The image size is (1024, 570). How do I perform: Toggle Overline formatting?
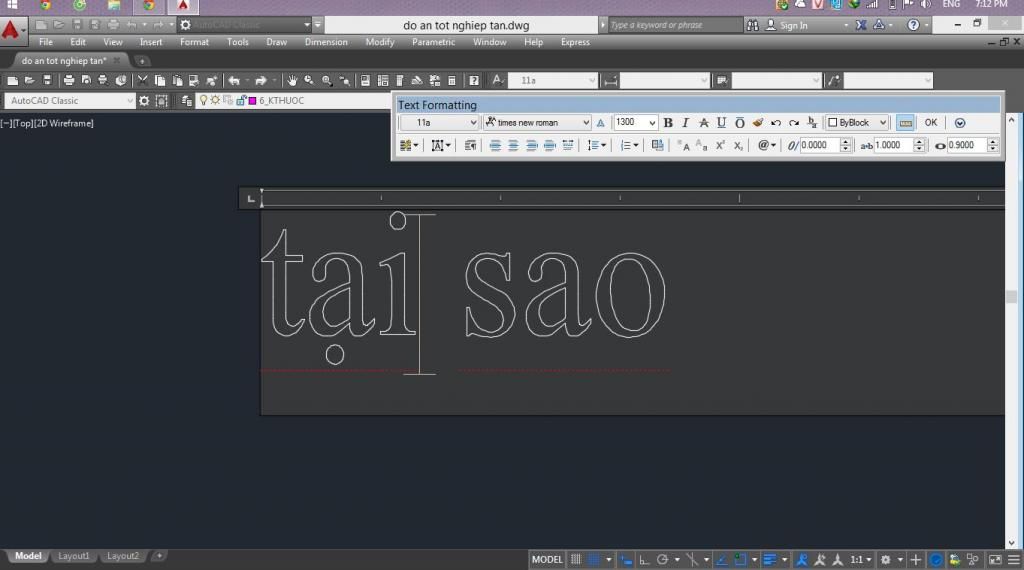[739, 123]
